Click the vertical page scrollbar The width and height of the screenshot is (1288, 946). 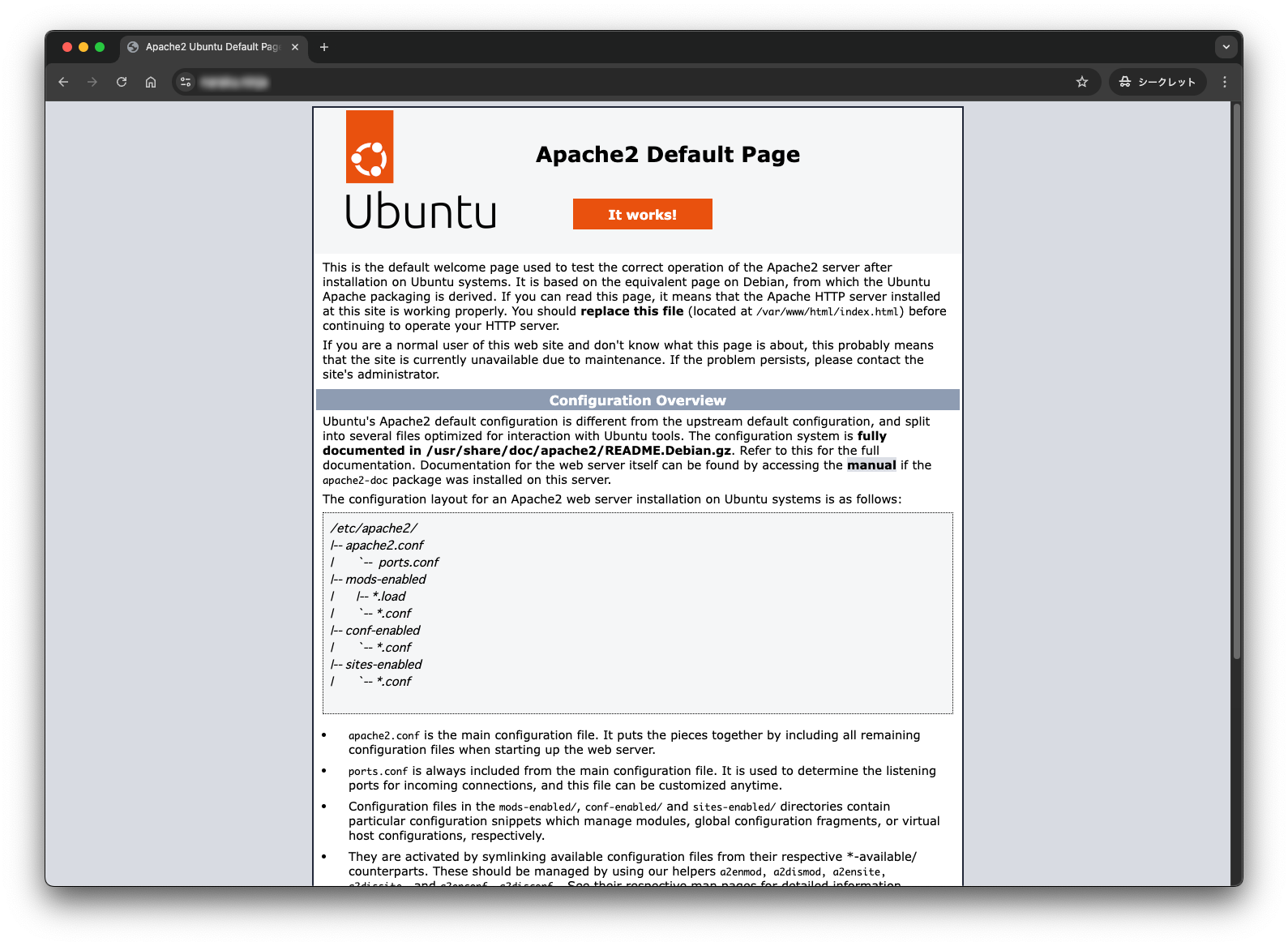[1236, 381]
